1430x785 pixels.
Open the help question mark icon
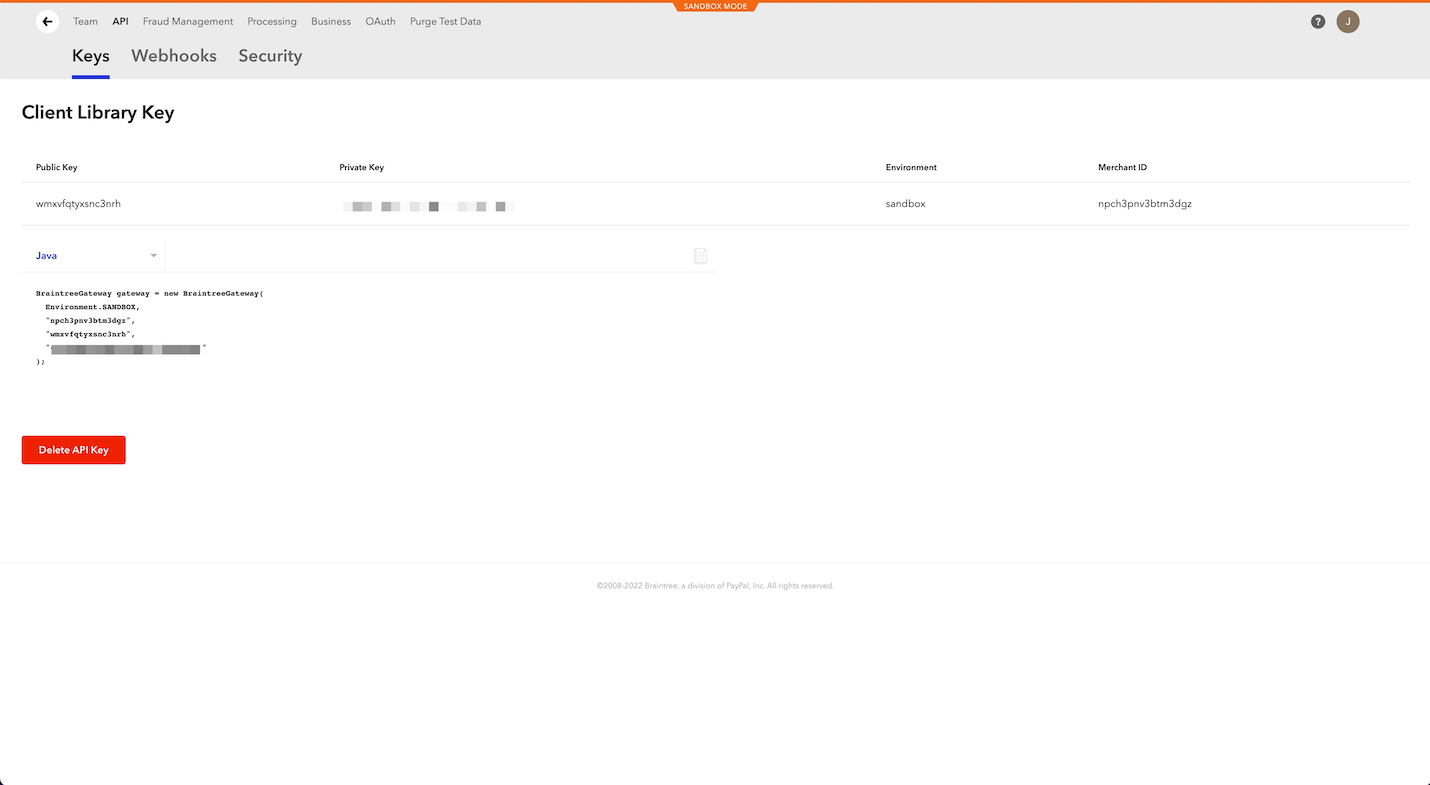[1318, 21]
